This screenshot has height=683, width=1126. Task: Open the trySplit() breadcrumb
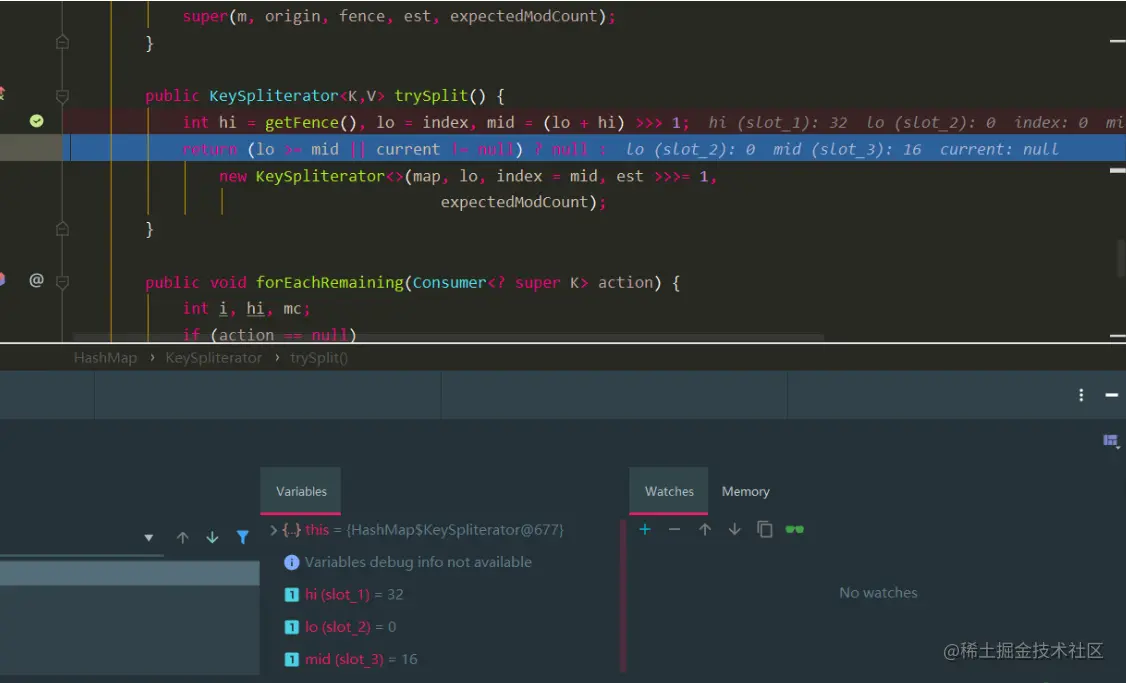click(x=318, y=358)
